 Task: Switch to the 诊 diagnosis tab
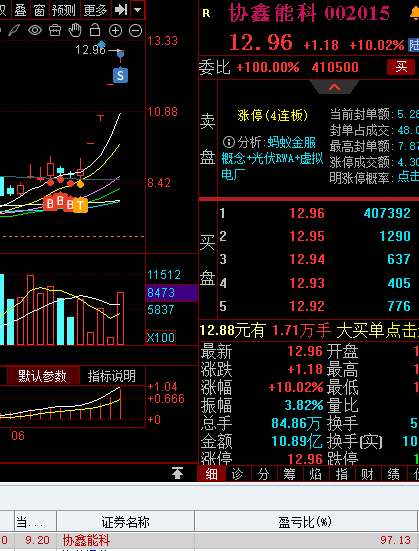237,474
